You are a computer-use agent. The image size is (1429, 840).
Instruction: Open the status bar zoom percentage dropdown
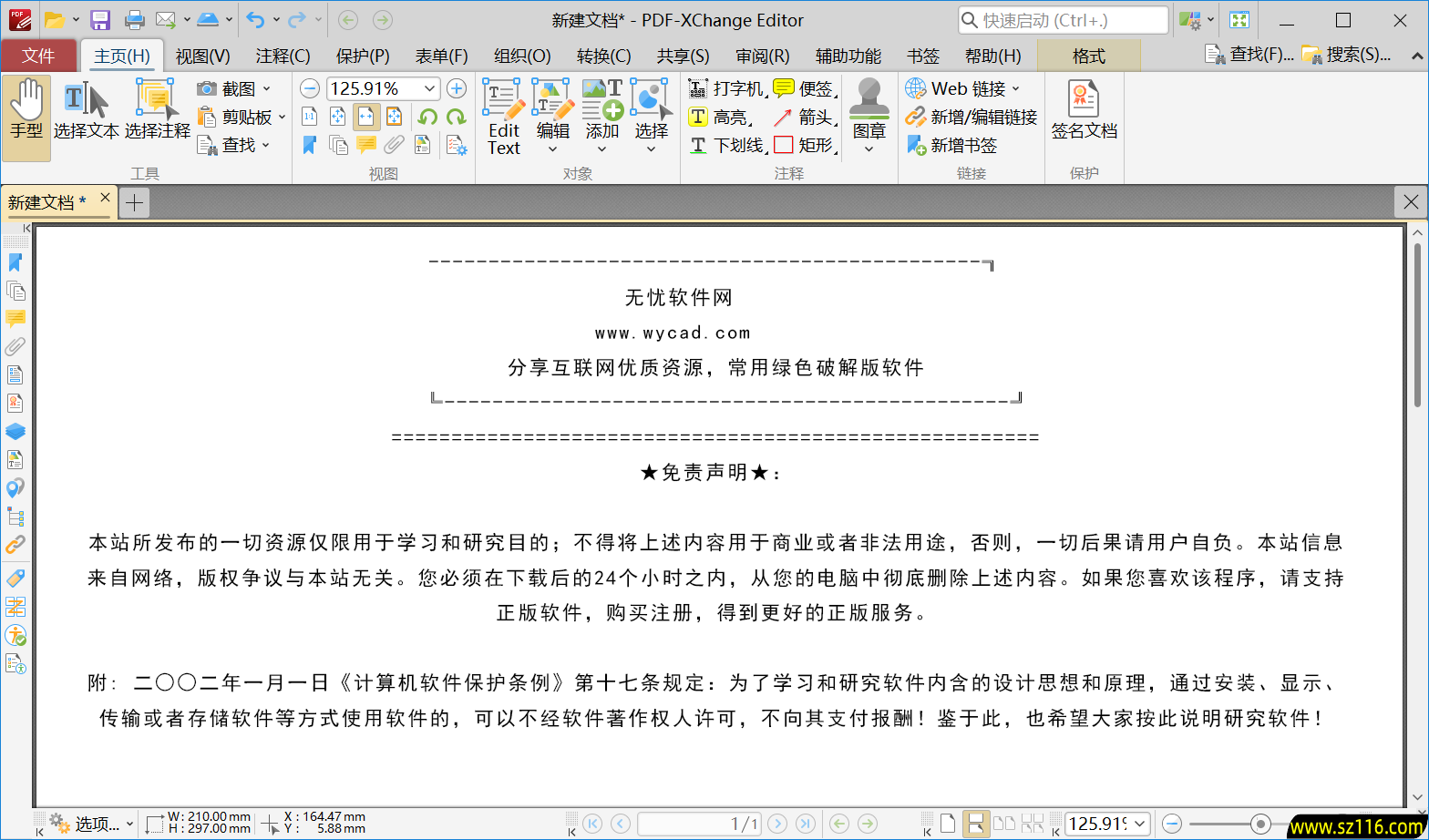pyautogui.click(x=1140, y=824)
